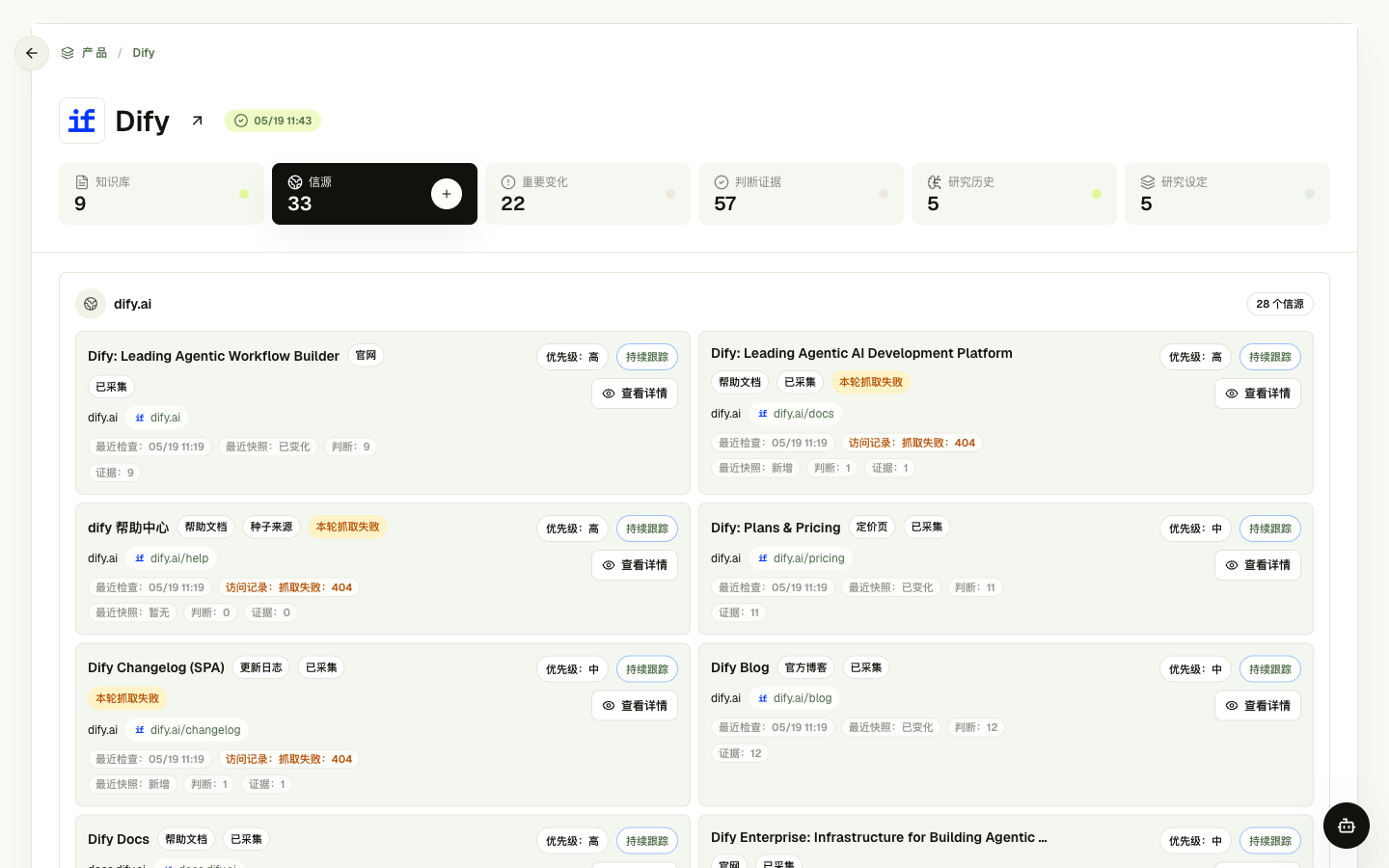This screenshot has width=1389, height=868.
Task: Toggle 持续跟踪 for Dify: Plans & Pricing
Action: coord(1270,529)
